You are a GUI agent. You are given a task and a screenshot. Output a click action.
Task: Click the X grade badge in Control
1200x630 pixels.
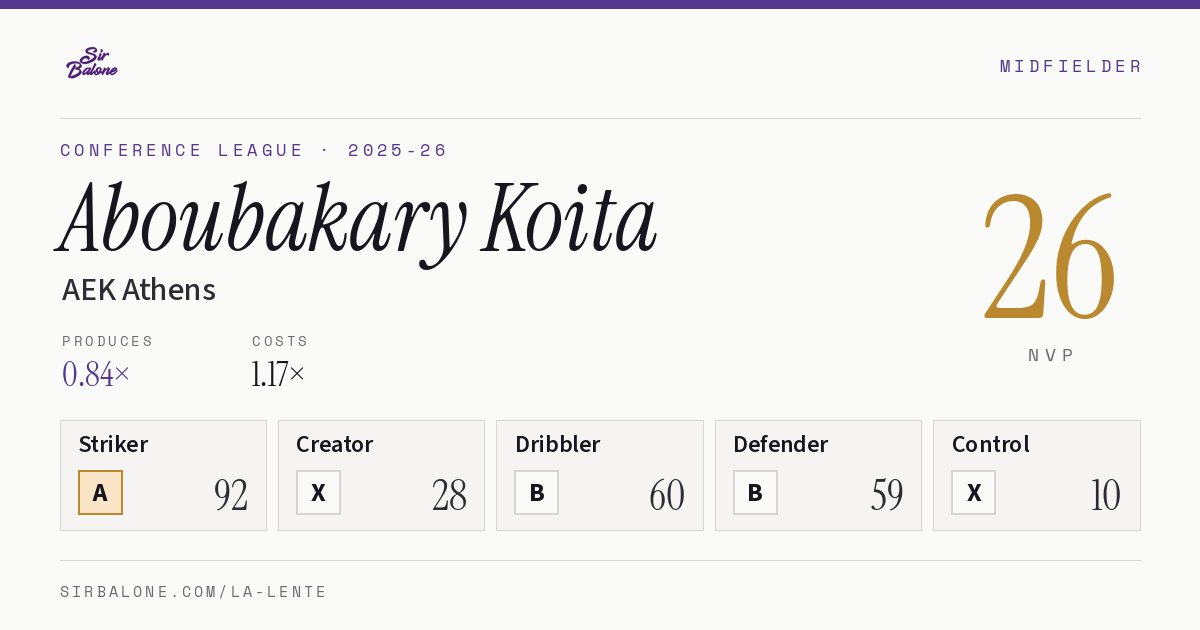[973, 493]
